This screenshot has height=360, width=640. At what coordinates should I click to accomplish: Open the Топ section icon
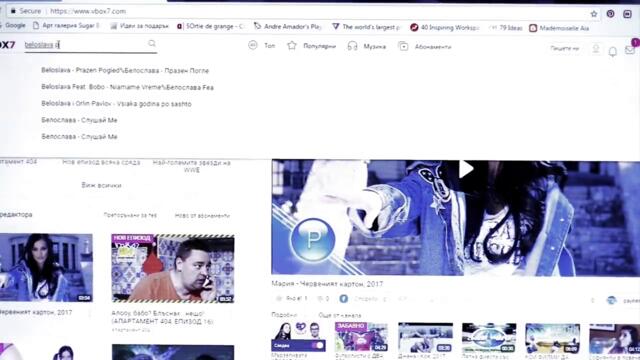(253, 45)
